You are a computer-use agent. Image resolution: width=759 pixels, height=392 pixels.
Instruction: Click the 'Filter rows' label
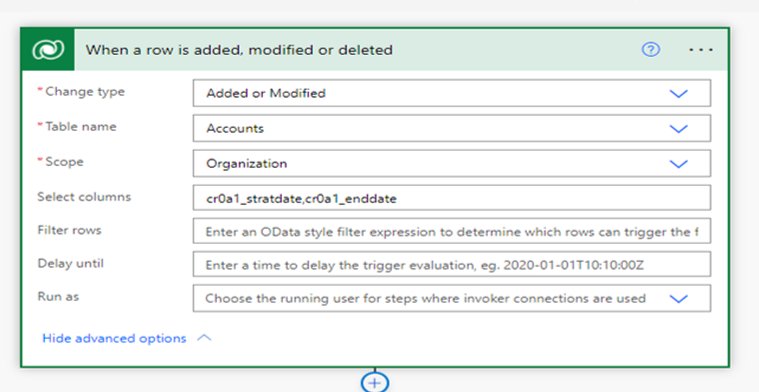(69, 230)
